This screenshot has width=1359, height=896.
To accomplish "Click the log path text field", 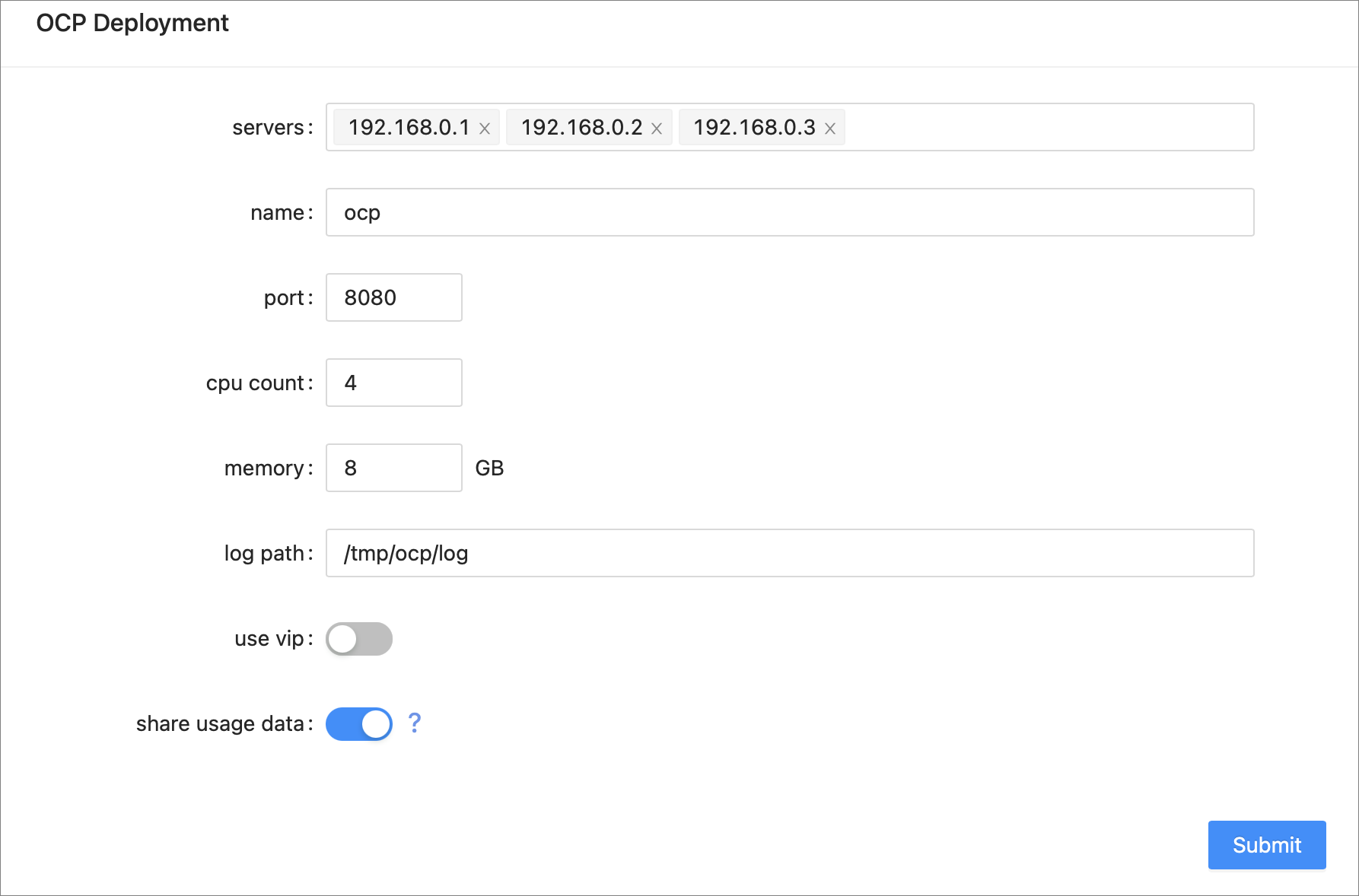I will click(x=789, y=553).
